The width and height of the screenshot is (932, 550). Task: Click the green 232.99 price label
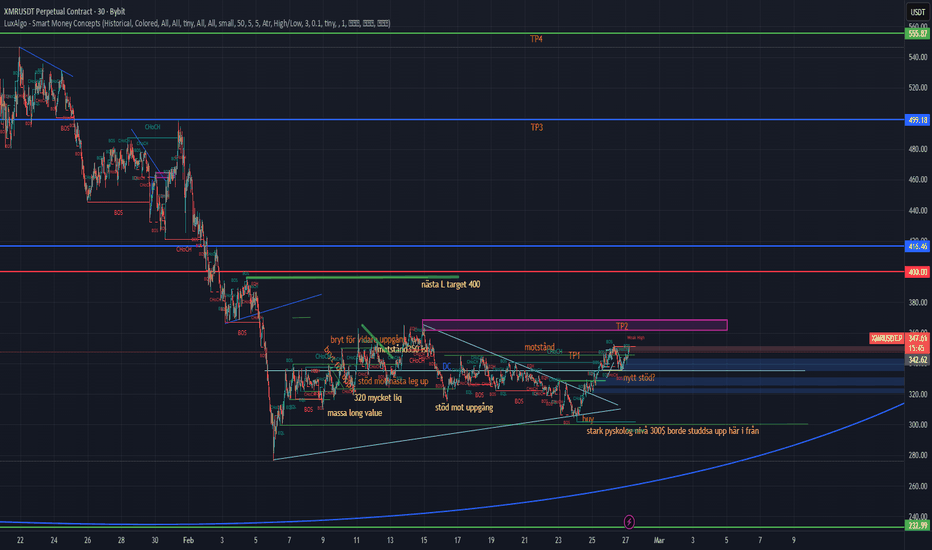point(917,526)
